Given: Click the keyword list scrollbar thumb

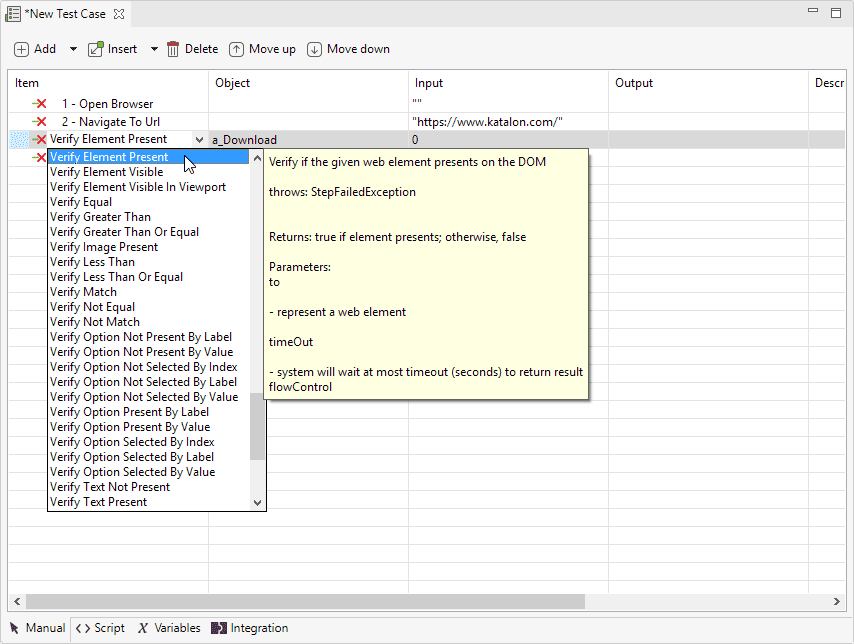Looking at the screenshot, I should pos(258,426).
